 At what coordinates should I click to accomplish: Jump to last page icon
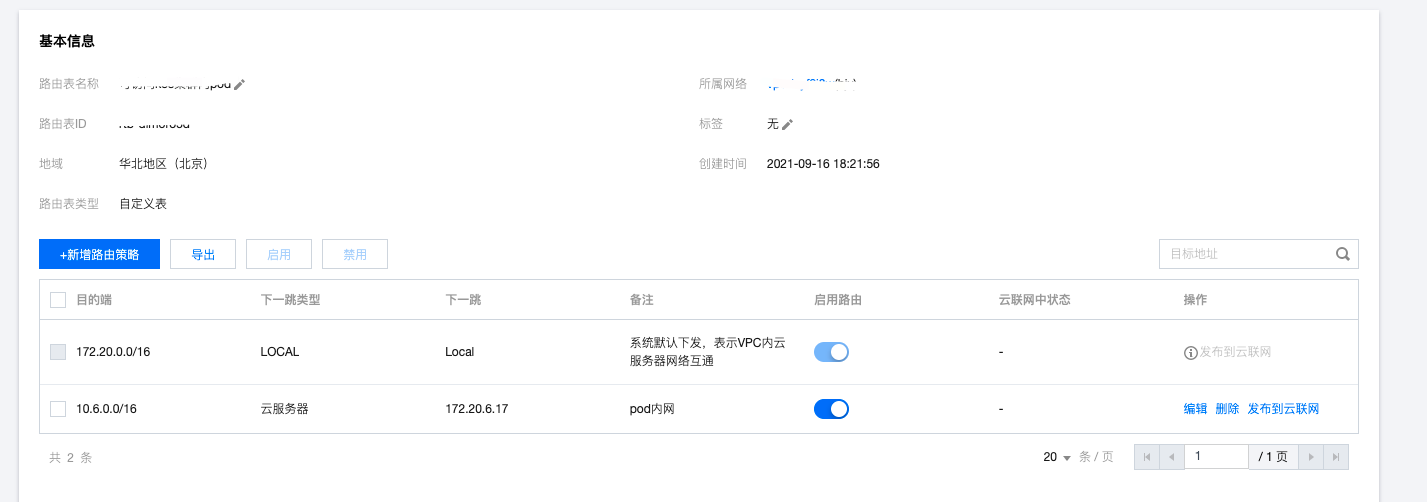1335,457
